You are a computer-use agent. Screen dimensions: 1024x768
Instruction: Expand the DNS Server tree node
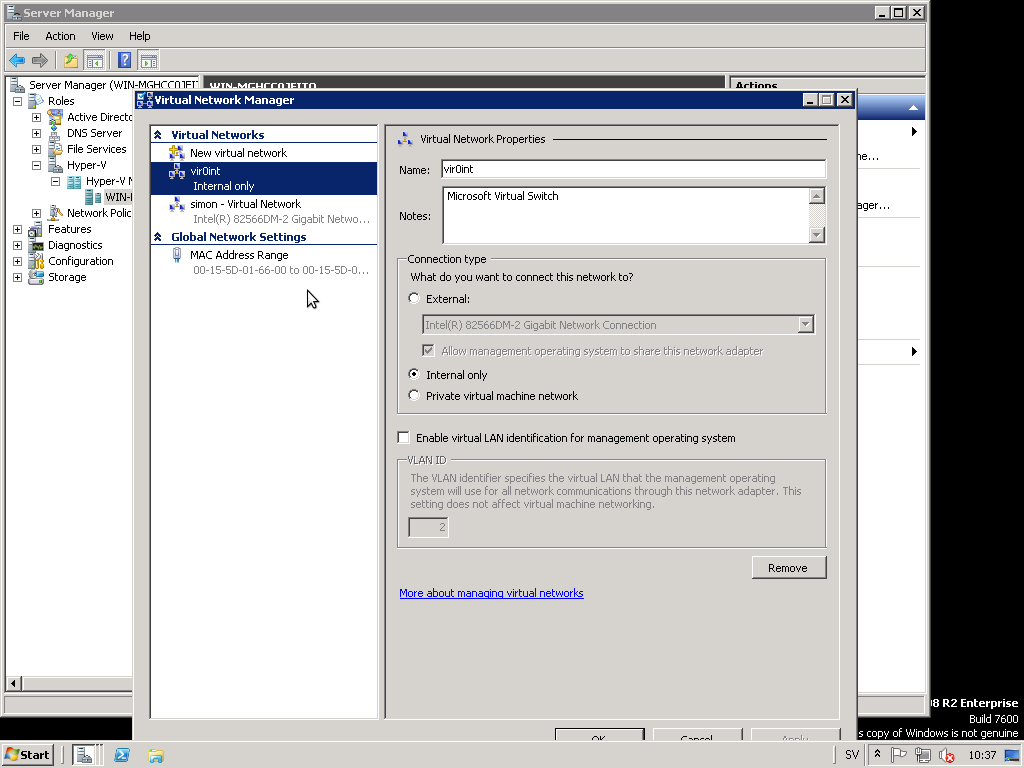[37, 133]
